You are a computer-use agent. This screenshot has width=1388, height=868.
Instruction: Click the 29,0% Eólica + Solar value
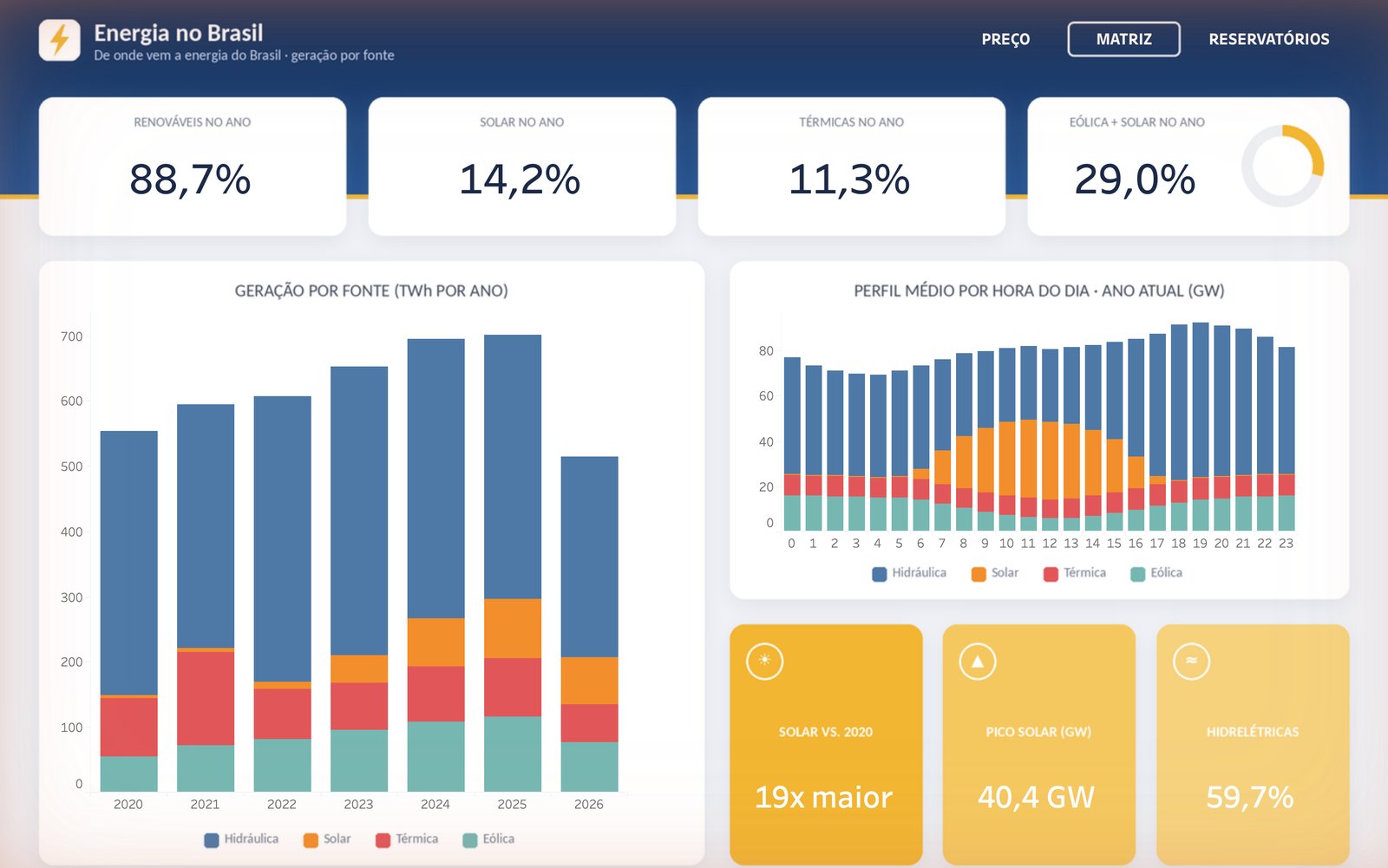pos(1135,179)
